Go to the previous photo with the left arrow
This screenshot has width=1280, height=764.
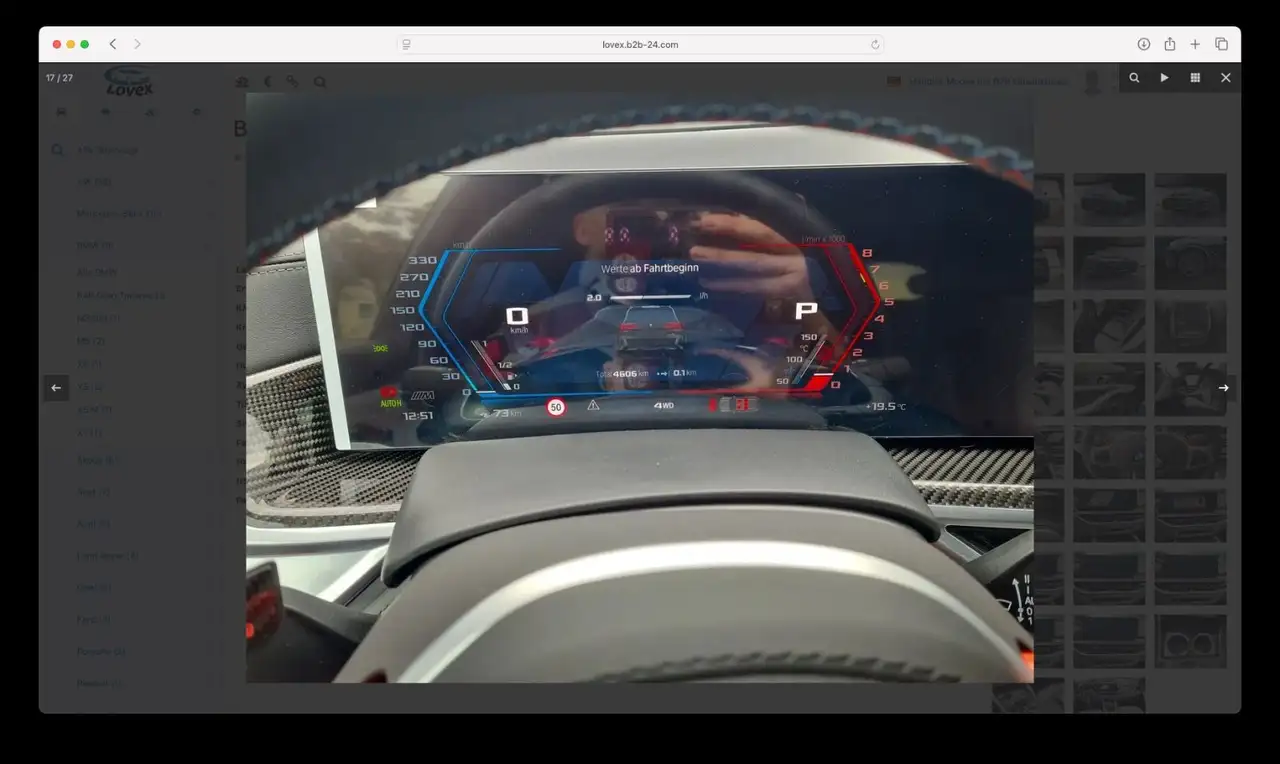56,388
